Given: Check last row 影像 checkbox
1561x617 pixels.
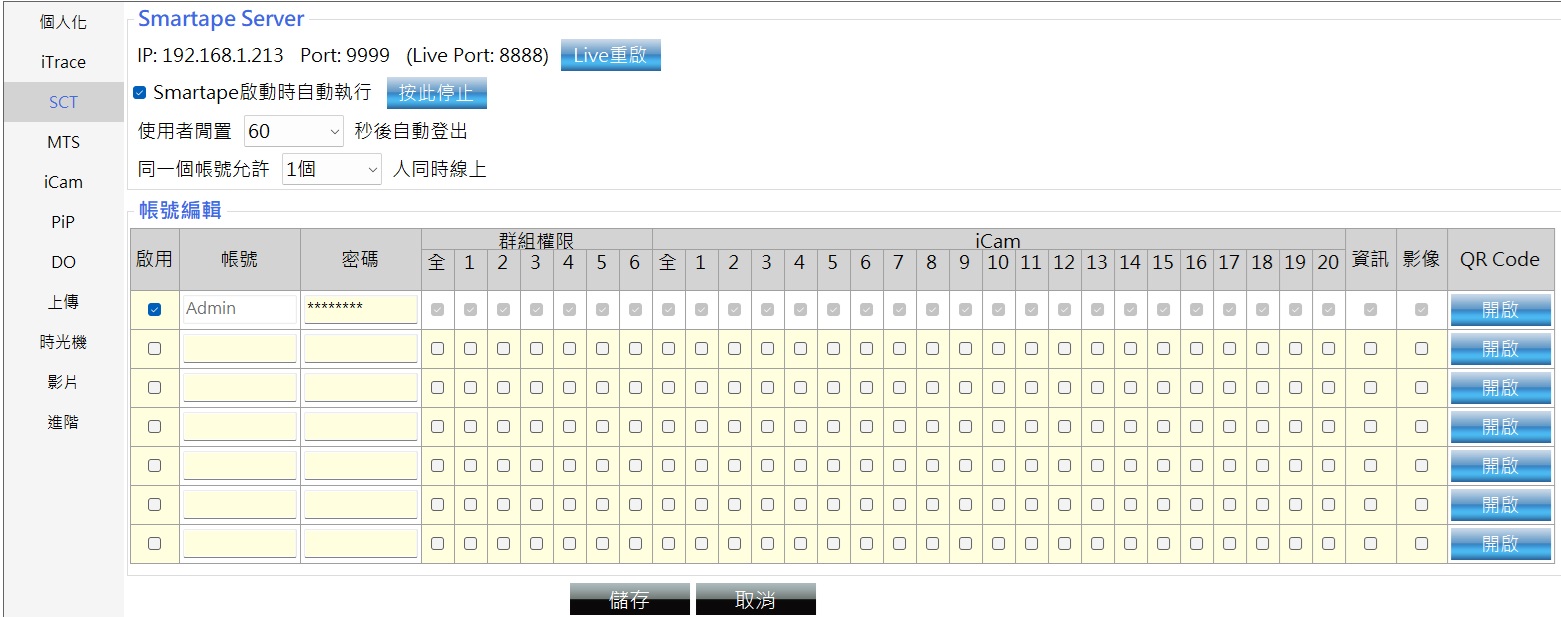Looking at the screenshot, I should click(x=1421, y=544).
